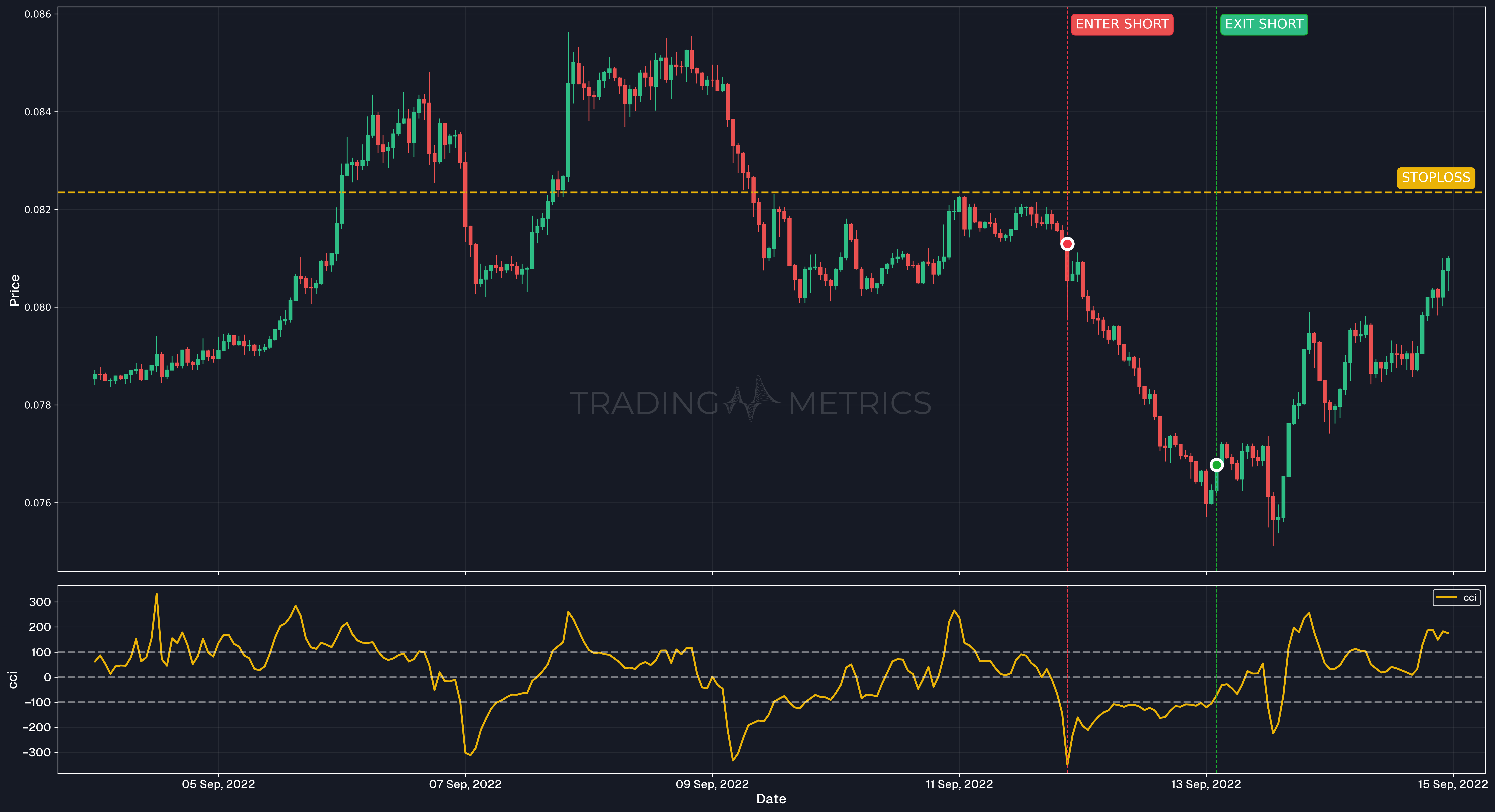Click the 05 Sep, 2022 date label
The image size is (1495, 812).
[218, 784]
